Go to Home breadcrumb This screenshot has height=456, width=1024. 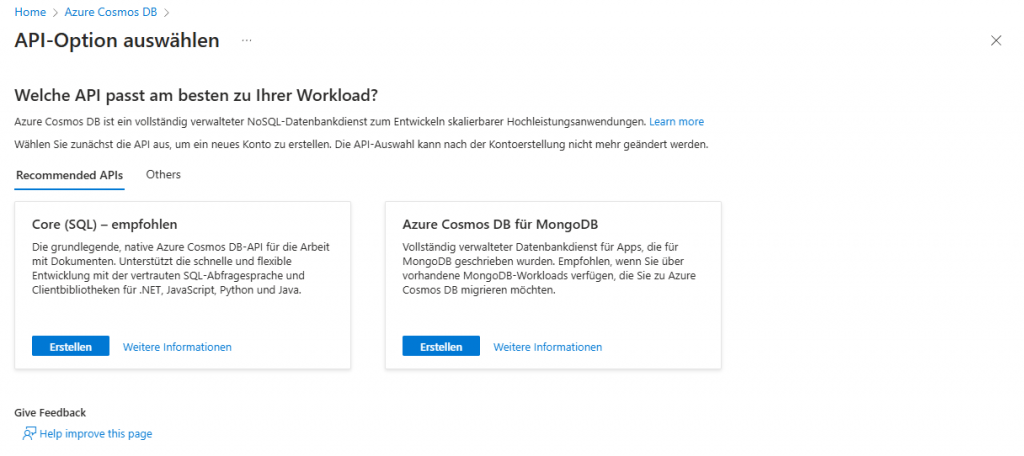pos(30,12)
